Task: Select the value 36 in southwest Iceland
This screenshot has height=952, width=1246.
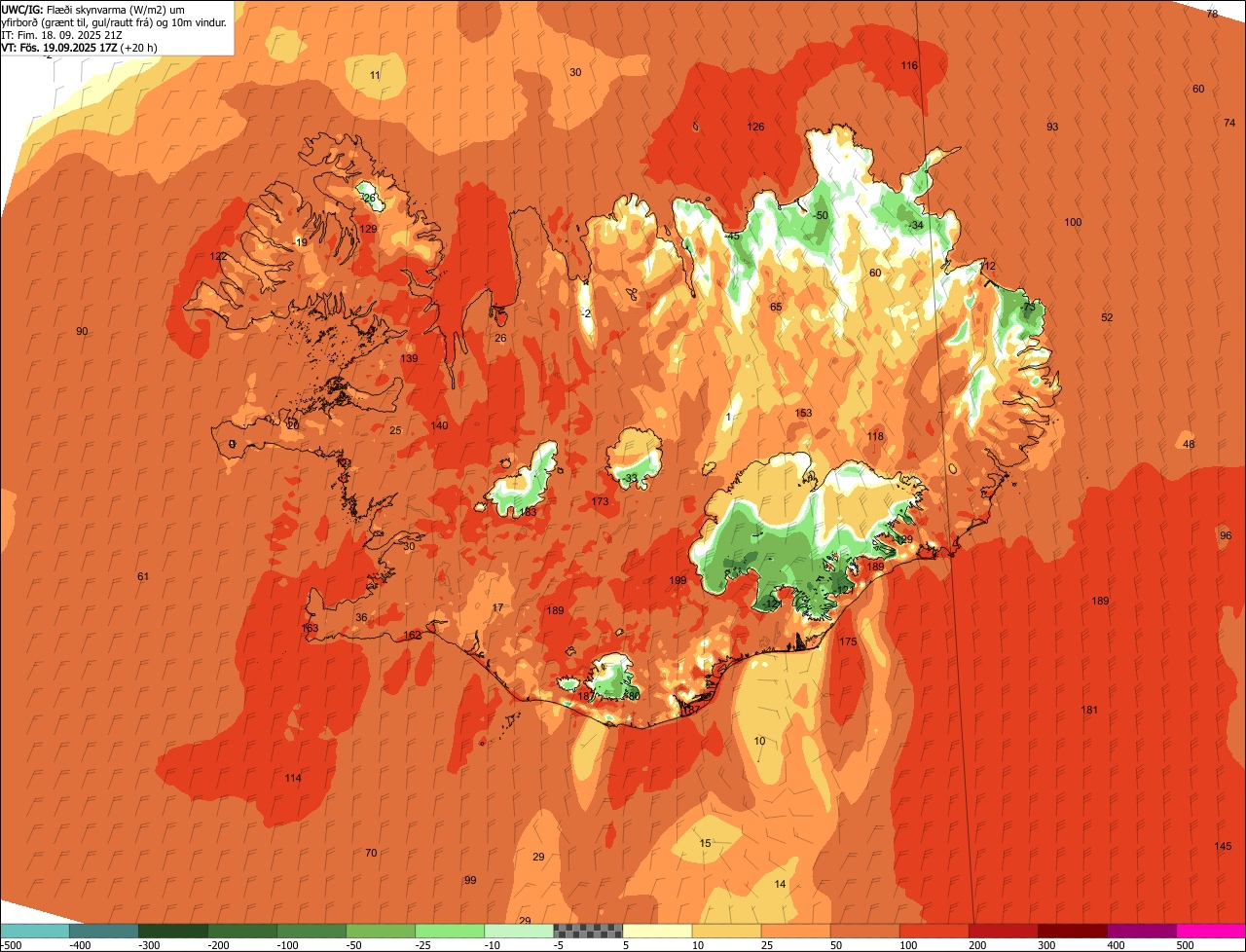Action: [361, 618]
